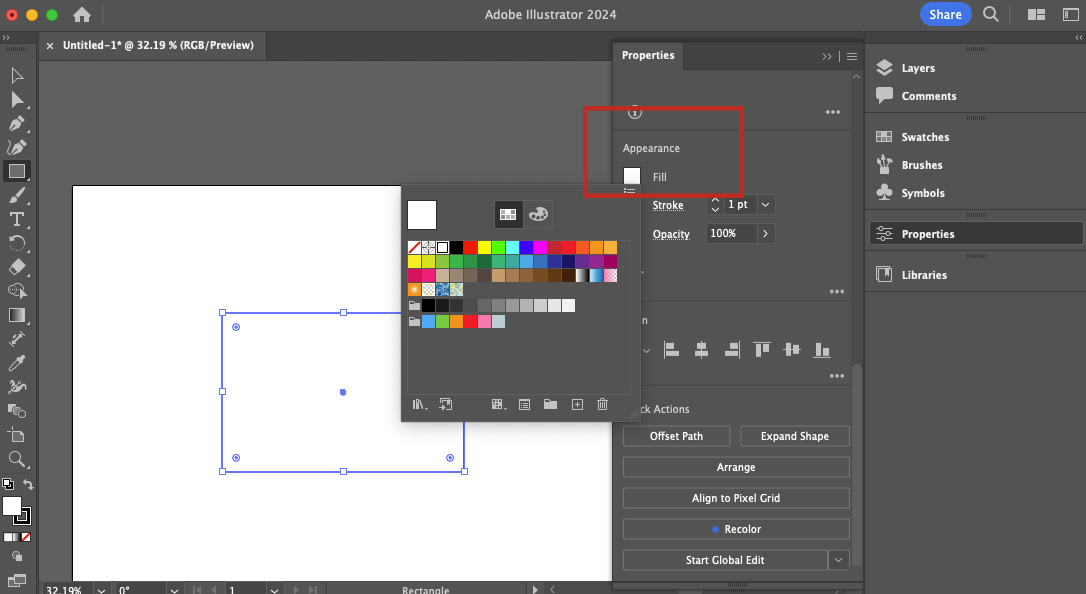Click the Offset Path button

click(x=677, y=436)
